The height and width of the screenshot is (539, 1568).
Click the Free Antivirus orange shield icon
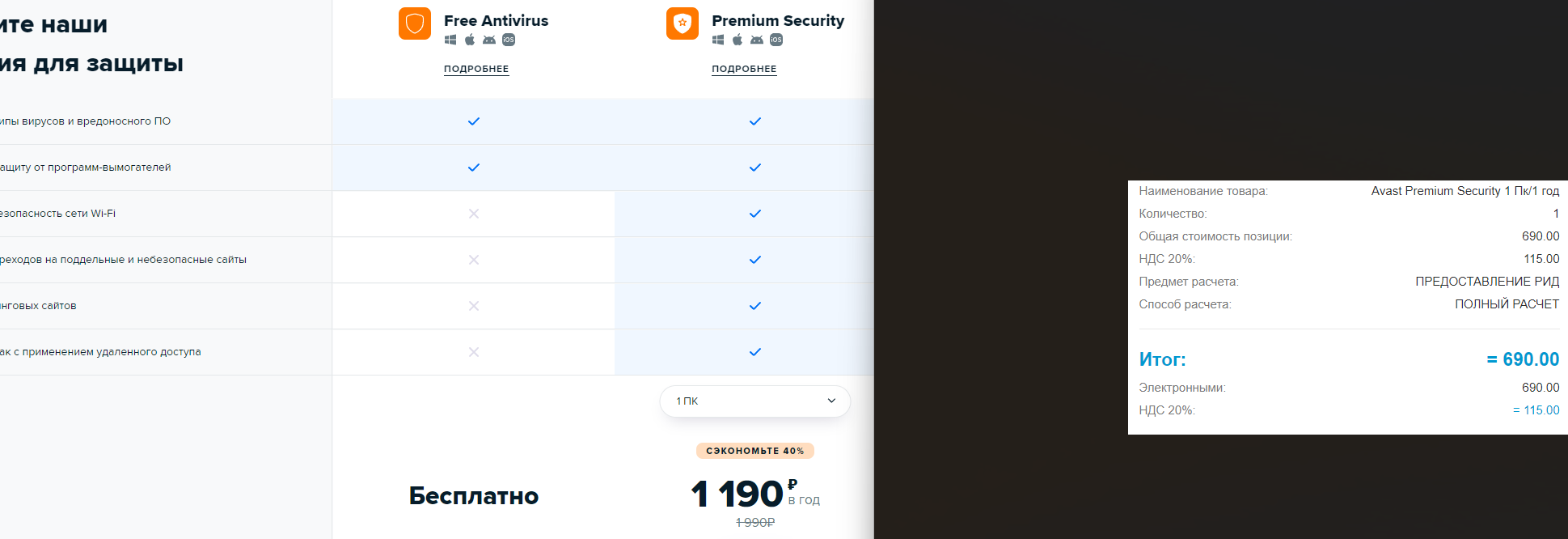(x=415, y=23)
